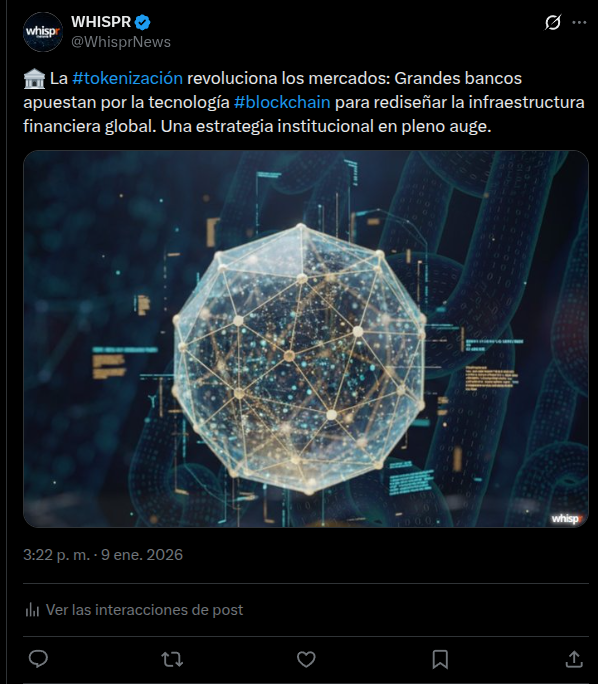Open the Grok explain-post icon
This screenshot has width=598, height=684.
(x=553, y=22)
